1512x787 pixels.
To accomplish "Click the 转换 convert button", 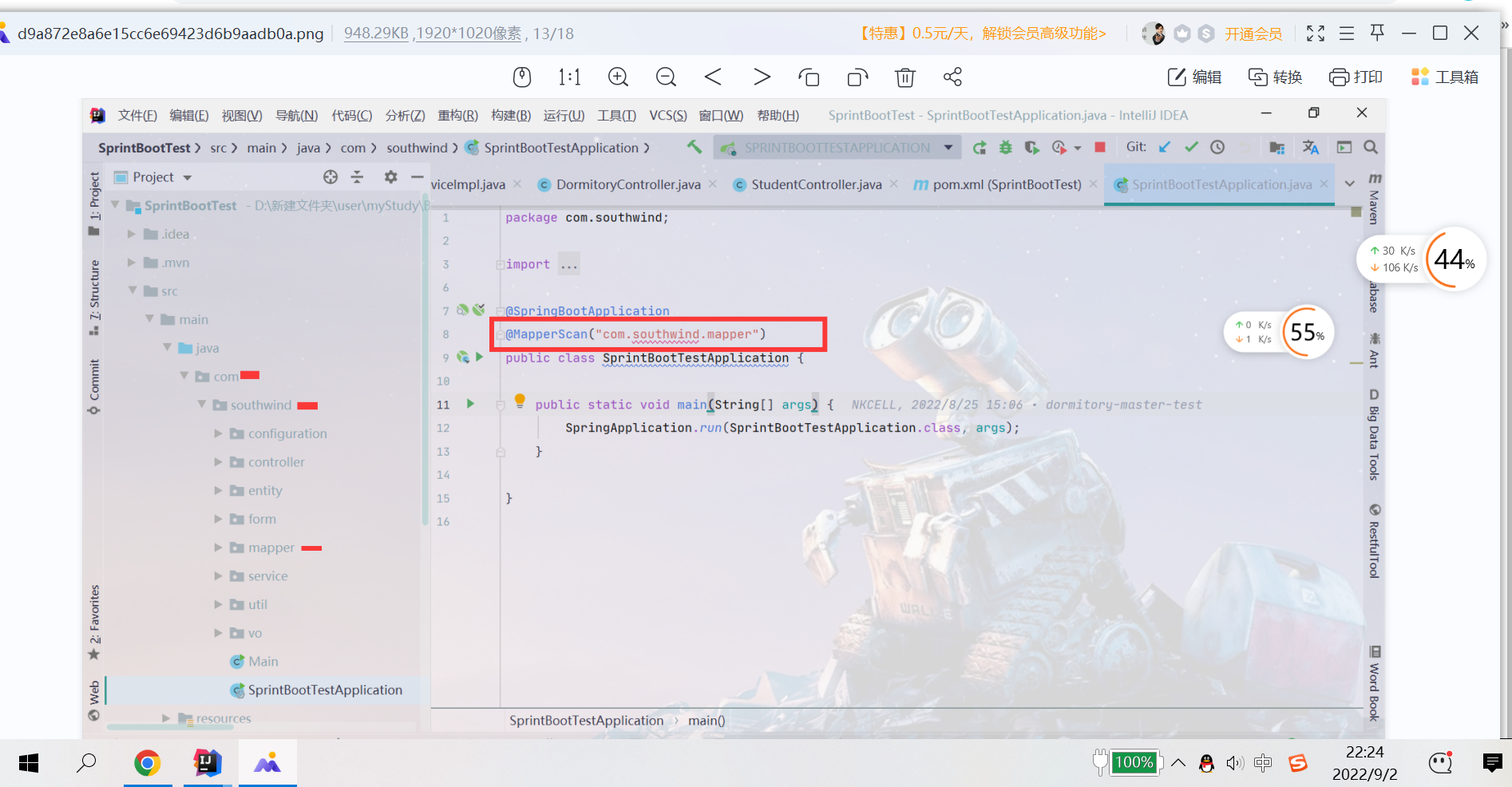I will tap(1275, 77).
